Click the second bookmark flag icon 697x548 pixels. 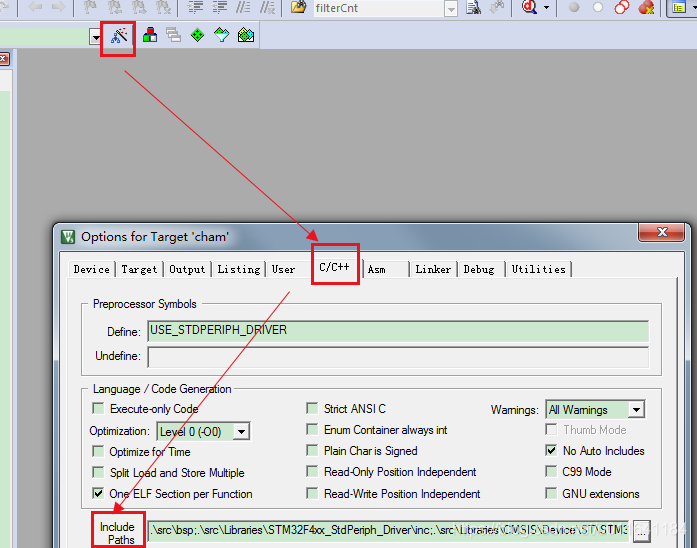click(x=116, y=7)
